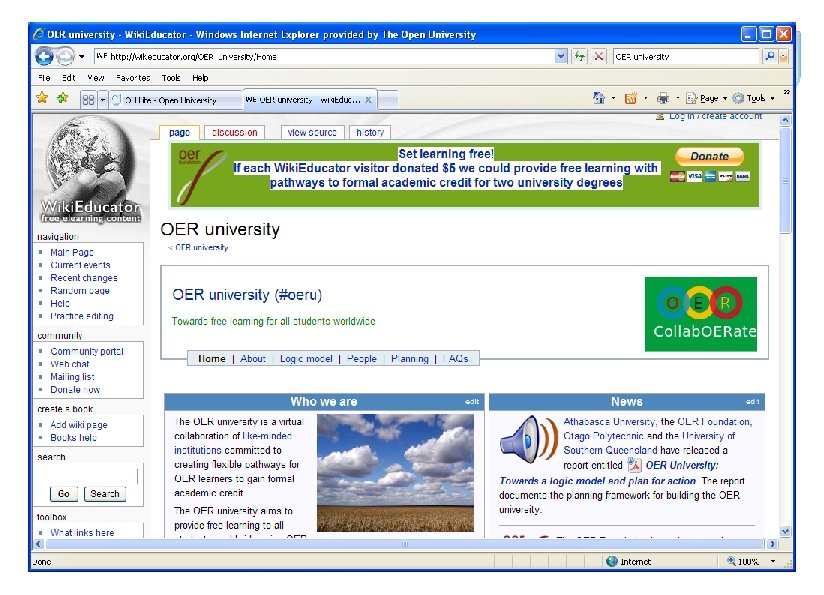Open the Favorites menu
The image size is (824, 595).
coord(133,78)
